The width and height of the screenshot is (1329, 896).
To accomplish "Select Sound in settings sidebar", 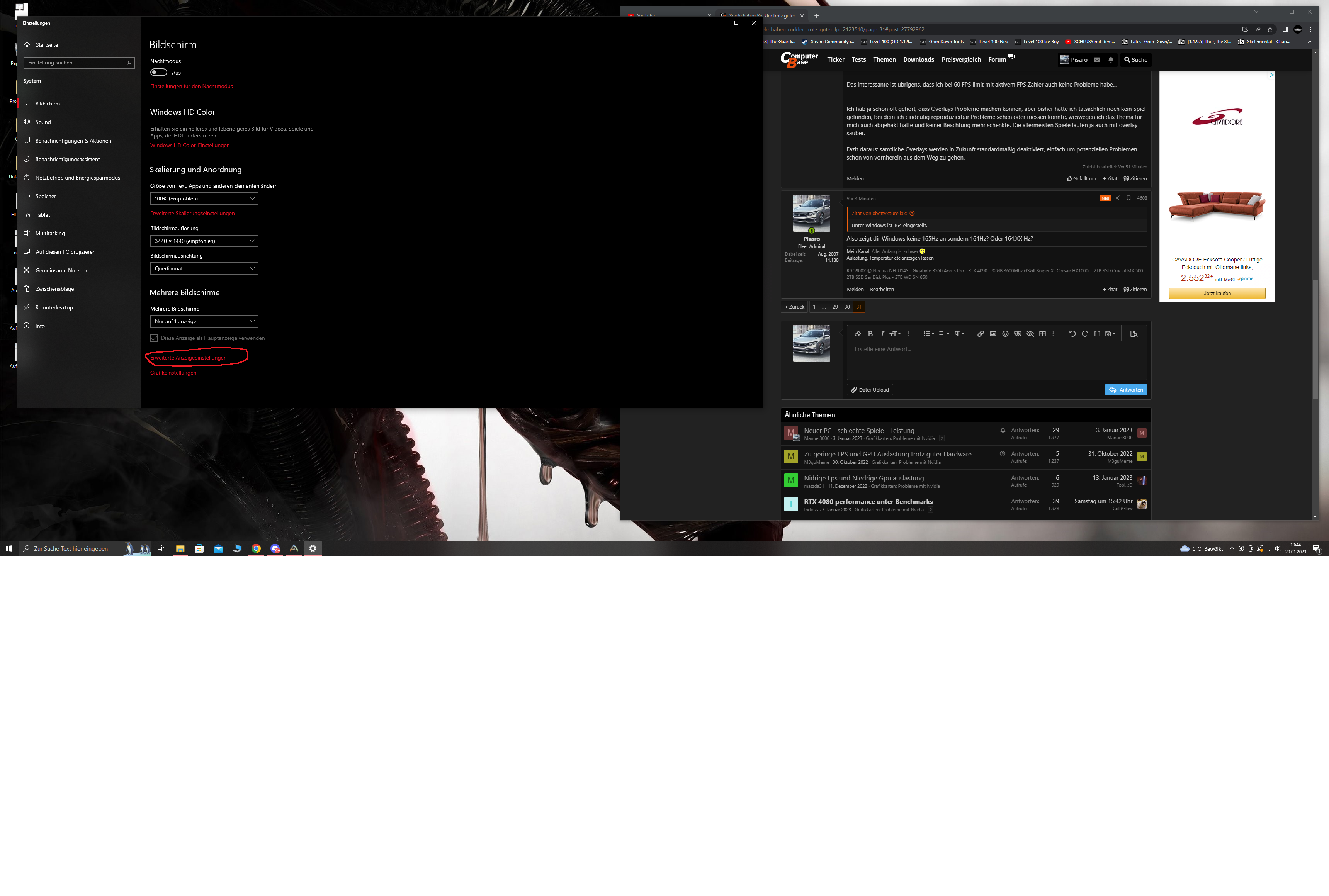I will 43,122.
